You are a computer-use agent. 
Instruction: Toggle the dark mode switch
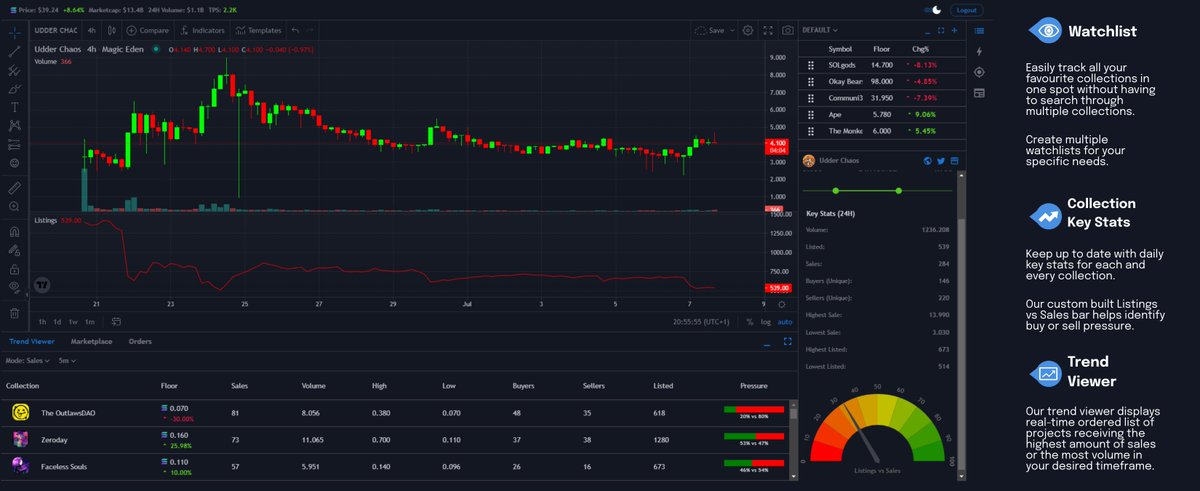(x=934, y=9)
